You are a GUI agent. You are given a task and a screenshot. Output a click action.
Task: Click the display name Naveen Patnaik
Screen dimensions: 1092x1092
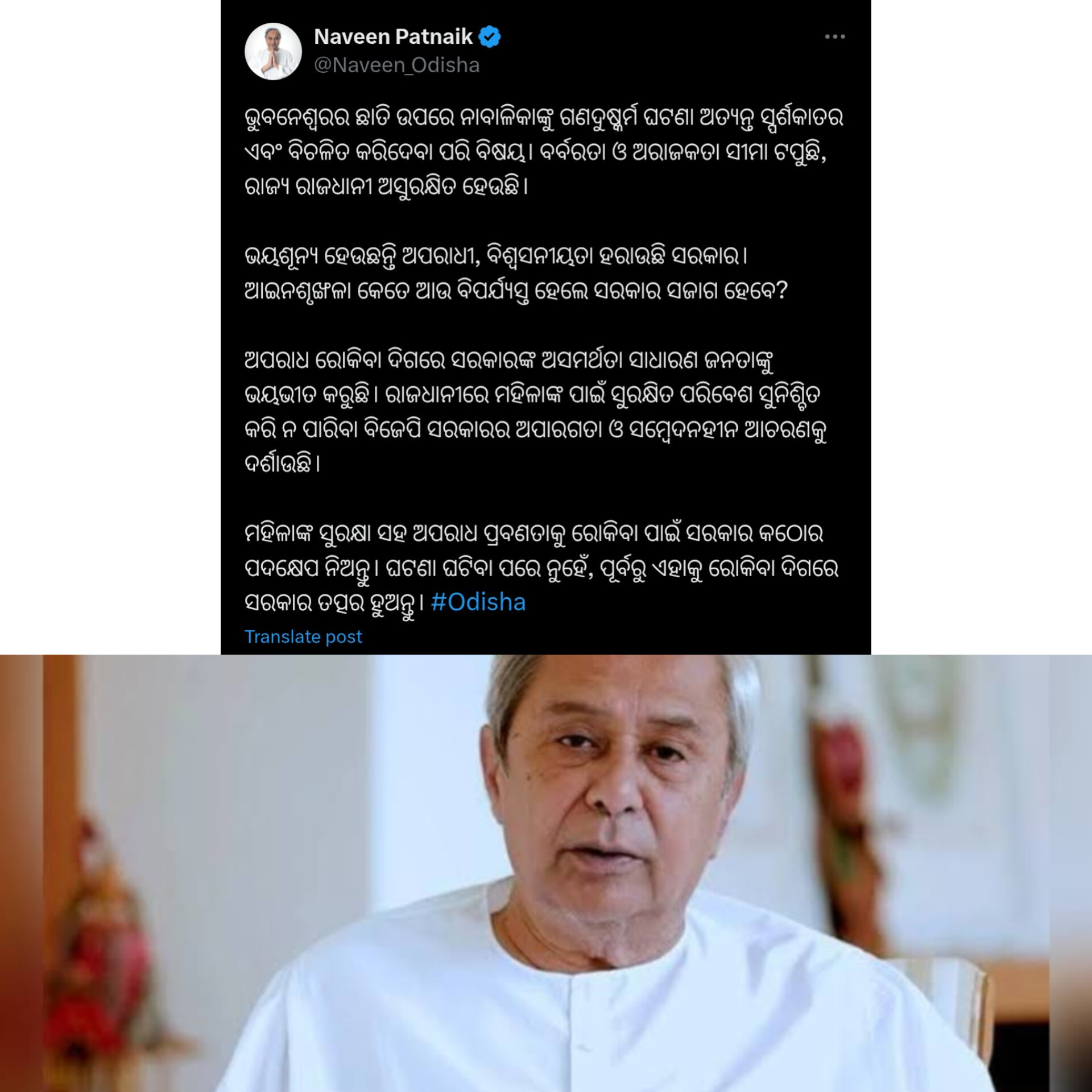pos(393,37)
